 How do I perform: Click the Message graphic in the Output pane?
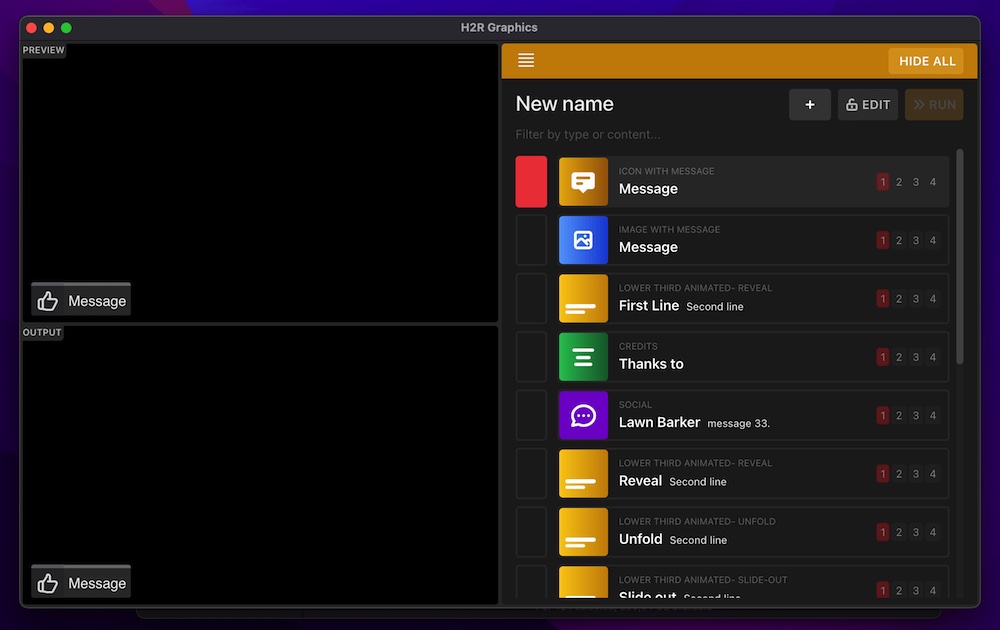tap(81, 583)
